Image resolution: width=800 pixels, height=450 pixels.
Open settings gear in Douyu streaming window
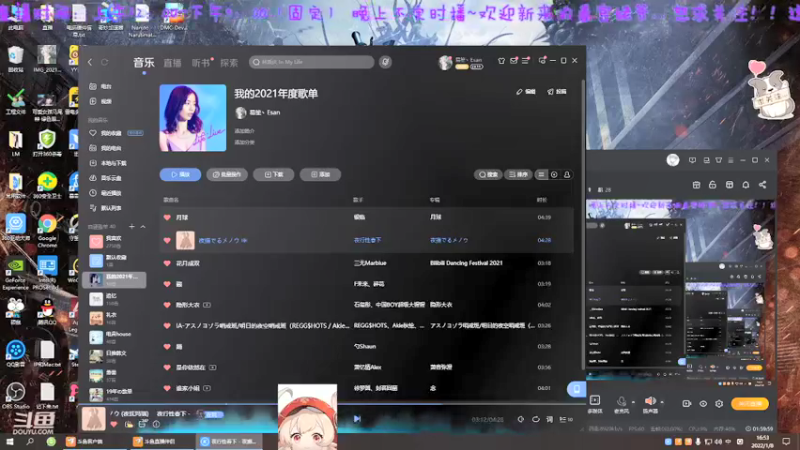point(719,404)
